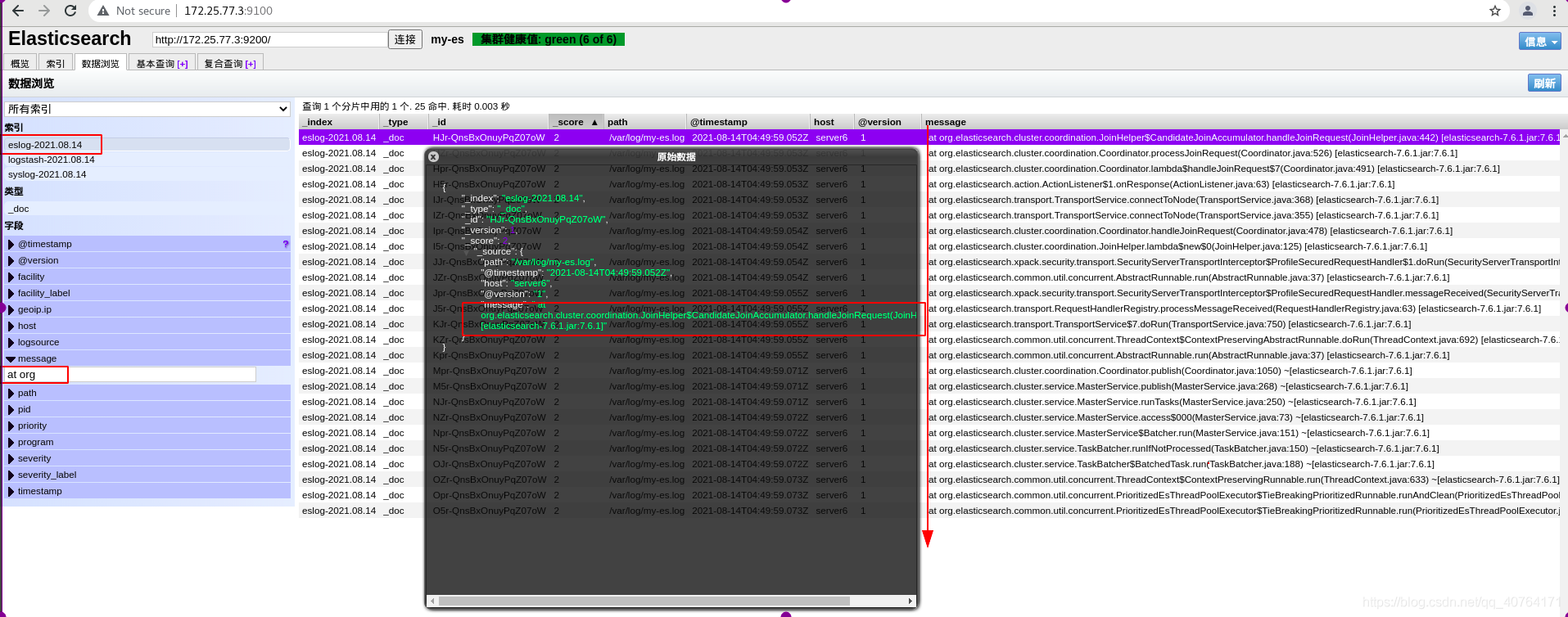1568x617 pixels.
Task: Click the Not secure warning icon
Action: 103,11
